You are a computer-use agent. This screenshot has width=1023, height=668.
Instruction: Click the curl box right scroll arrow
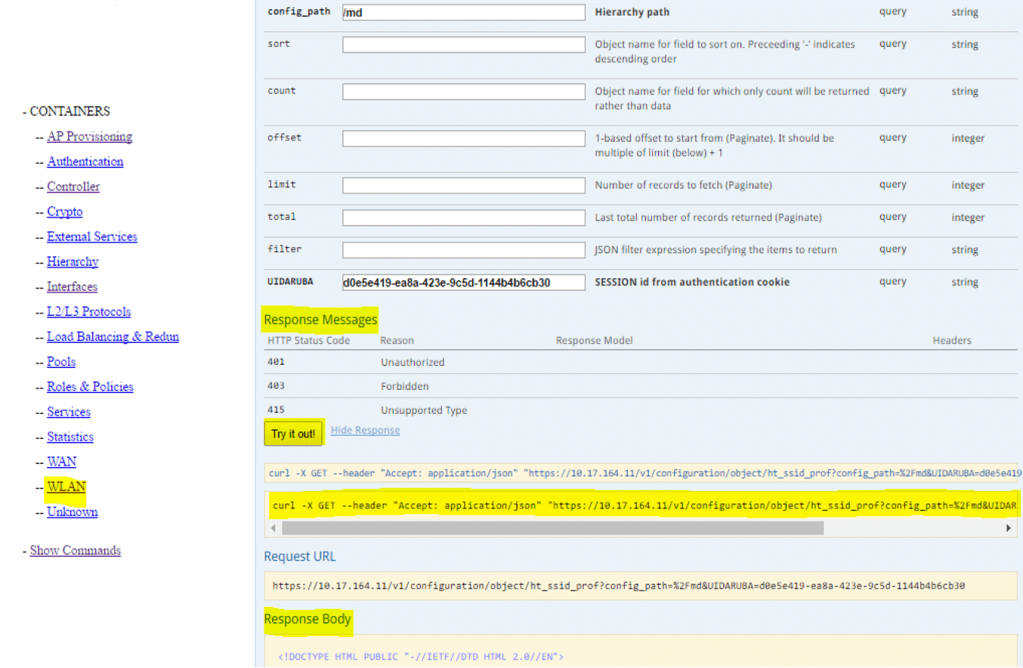tap(1009, 528)
